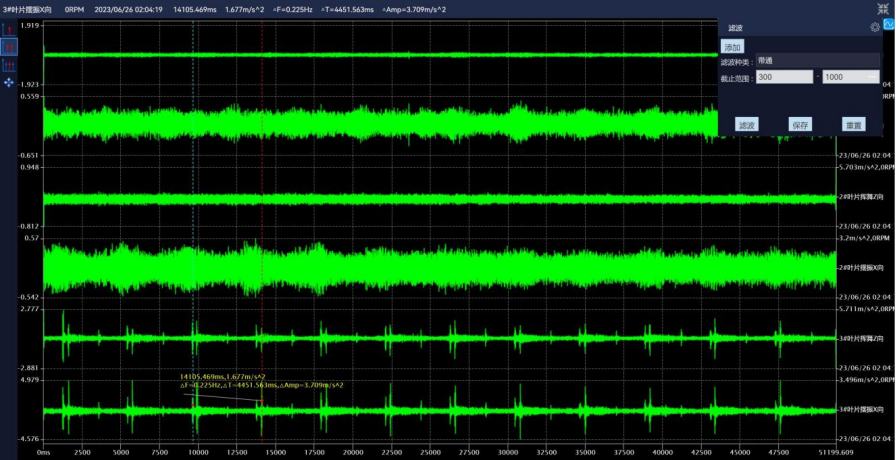The width and height of the screenshot is (896, 460).
Task: Click the 保存 save button
Action: pos(799,125)
